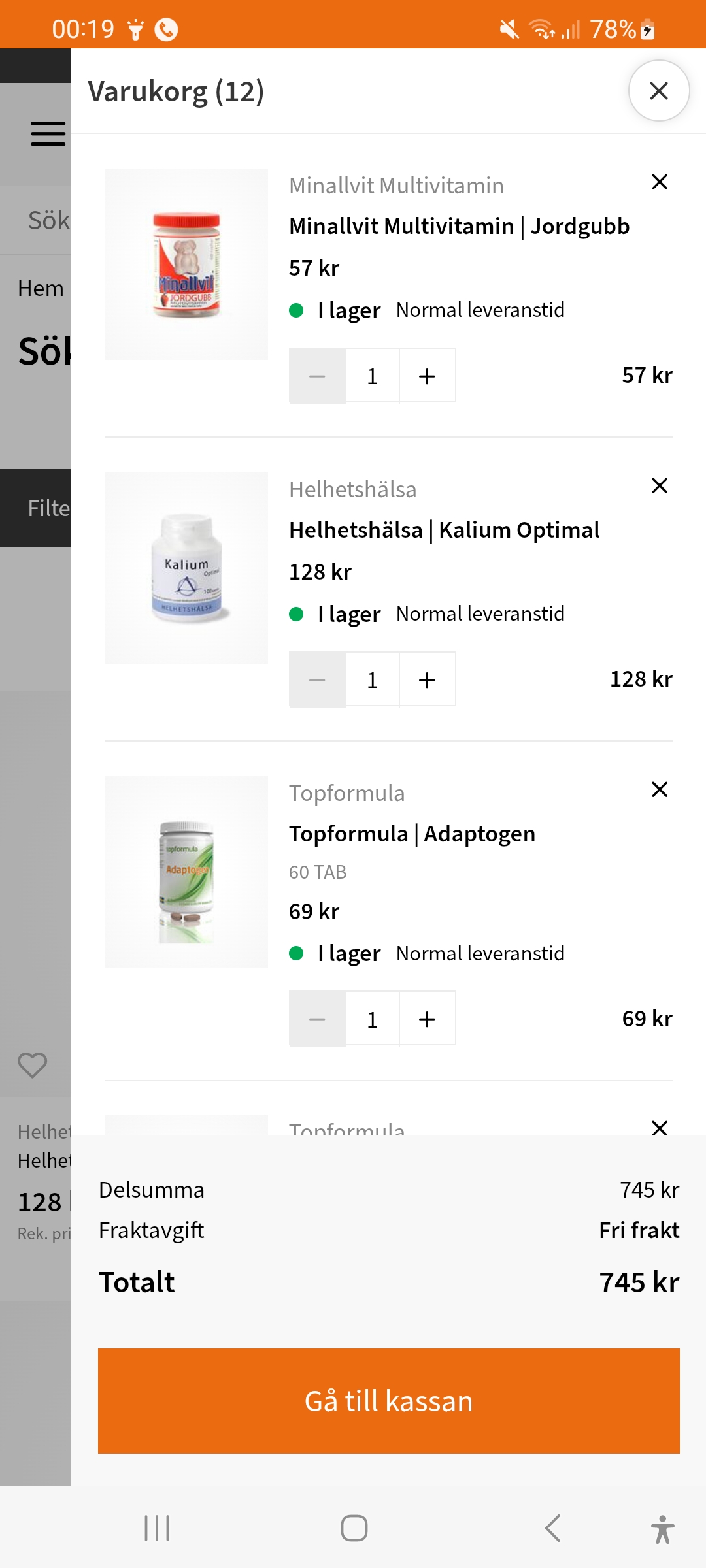Decrease Minallvit Multivitamin quantity with minus

pos(318,376)
